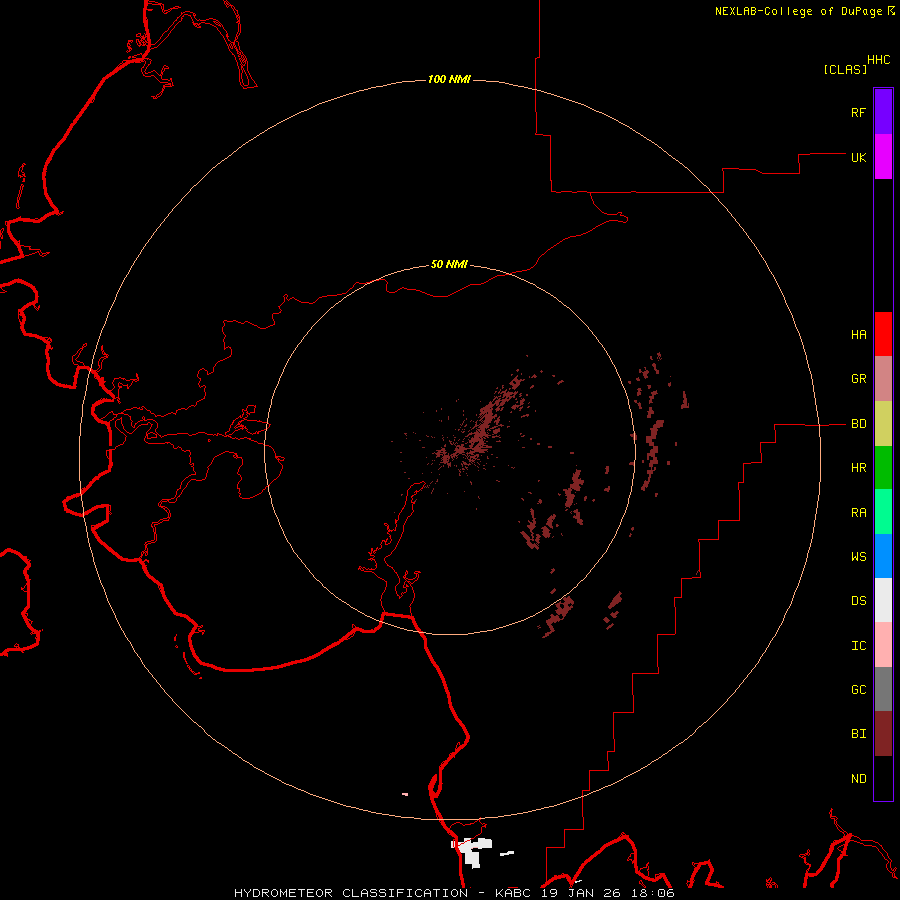Select the white DS legend swatch
The height and width of the screenshot is (900, 900).
coord(883,600)
